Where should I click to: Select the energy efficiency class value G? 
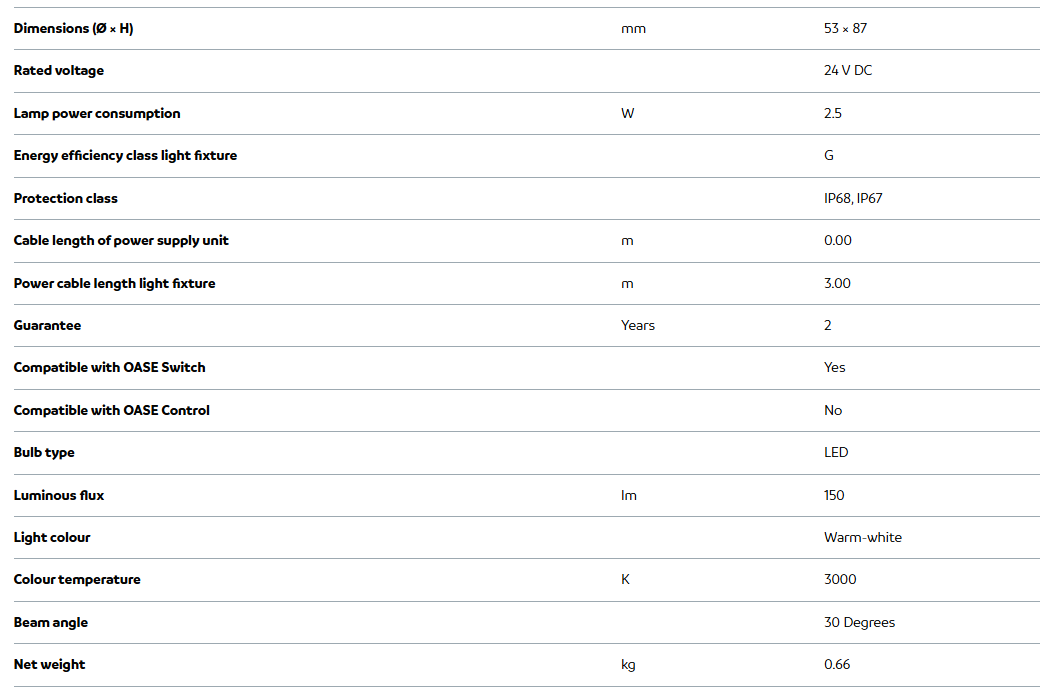coord(829,156)
